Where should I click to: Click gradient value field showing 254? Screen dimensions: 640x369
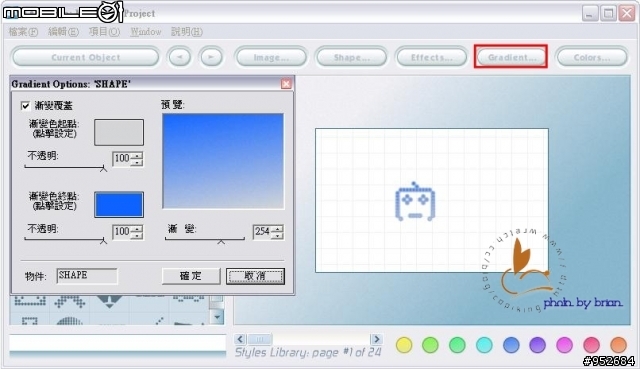point(262,232)
